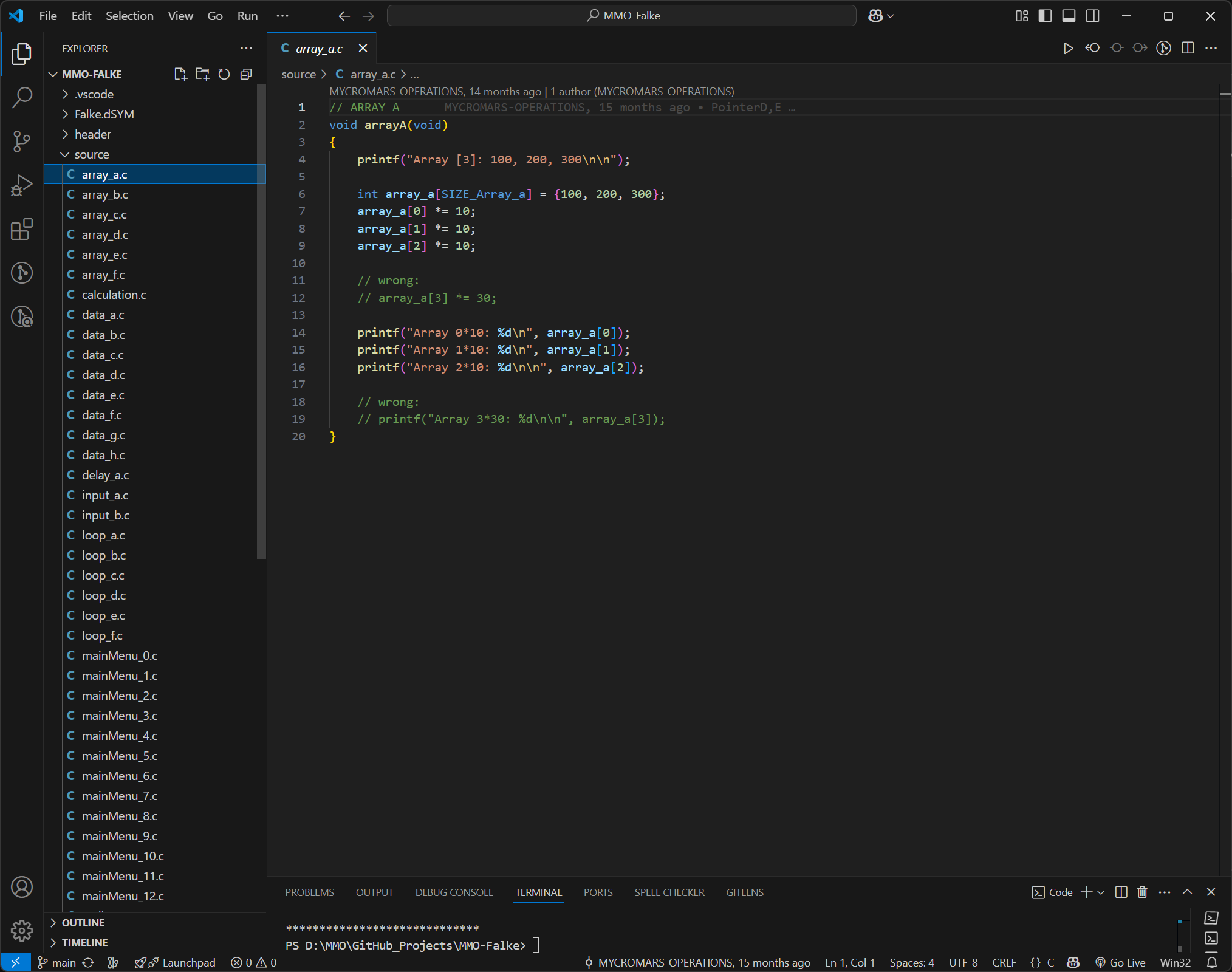This screenshot has height=972, width=1232.
Task: Open the Extensions view
Action: [x=22, y=230]
